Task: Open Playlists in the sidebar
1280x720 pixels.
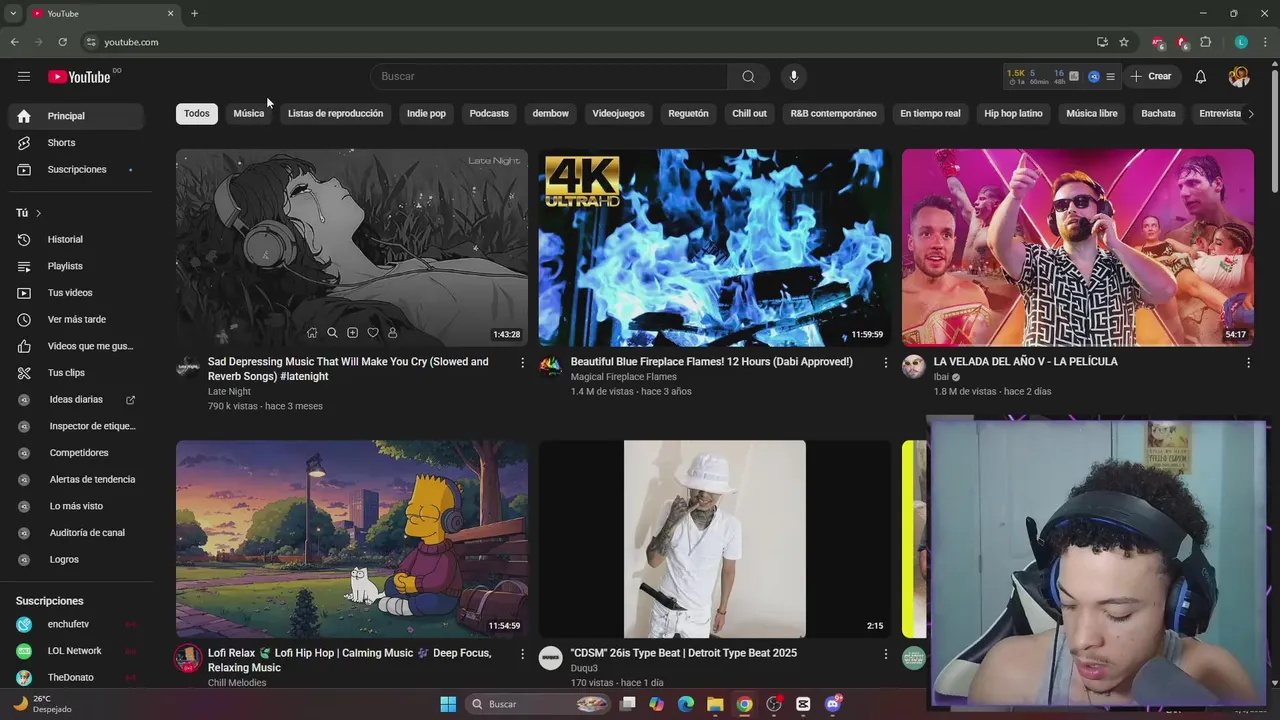Action: [76, 266]
